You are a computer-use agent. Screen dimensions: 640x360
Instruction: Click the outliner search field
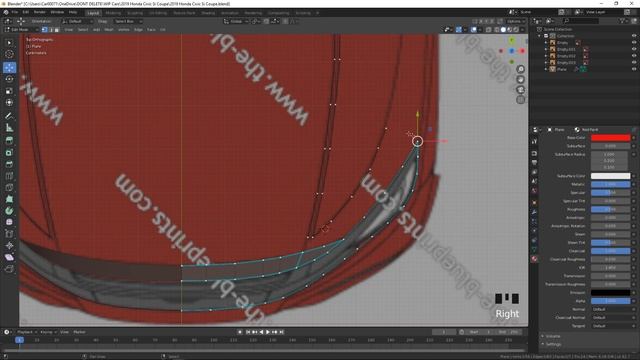[x=580, y=20]
